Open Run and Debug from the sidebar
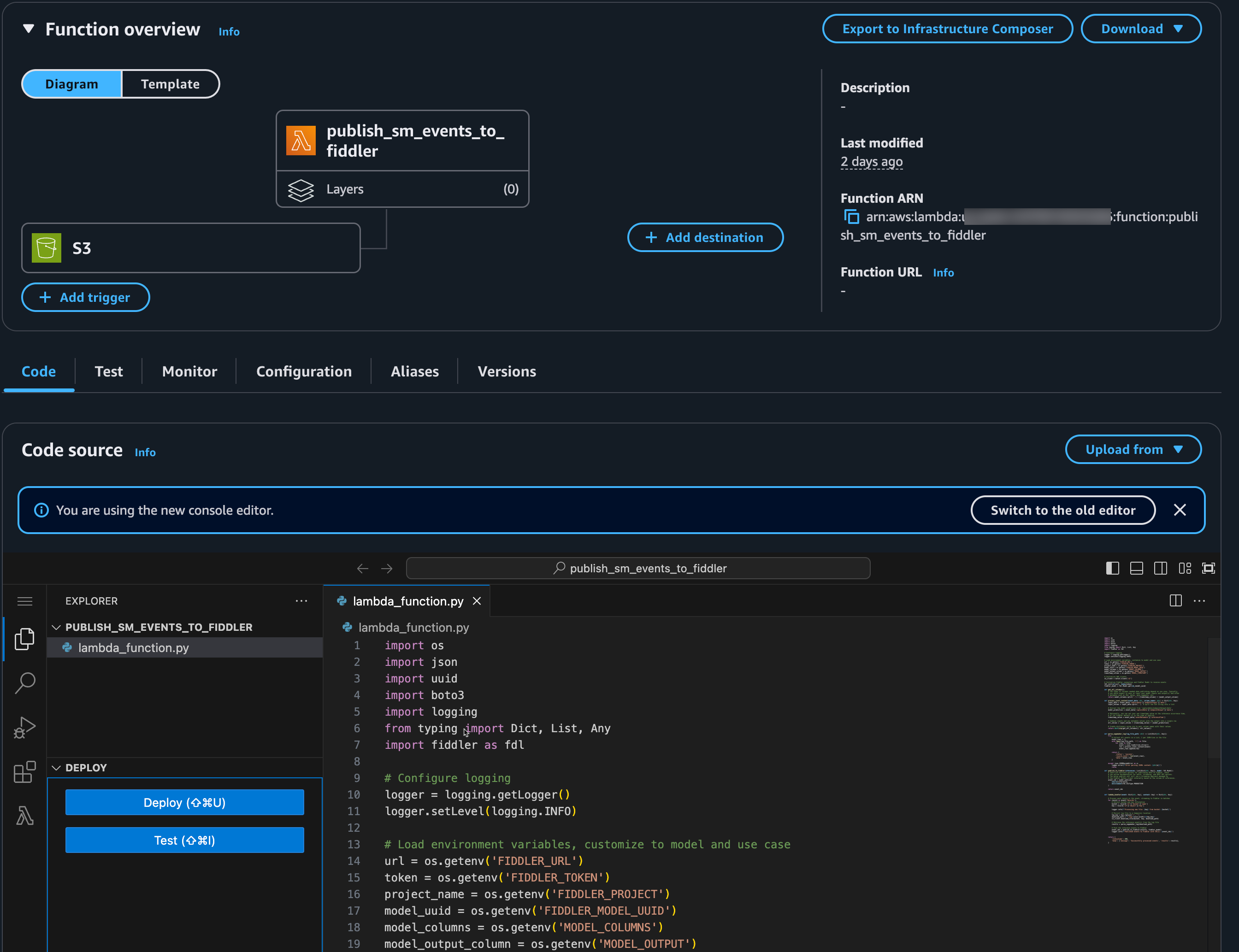Image resolution: width=1239 pixels, height=952 pixels. [24, 727]
